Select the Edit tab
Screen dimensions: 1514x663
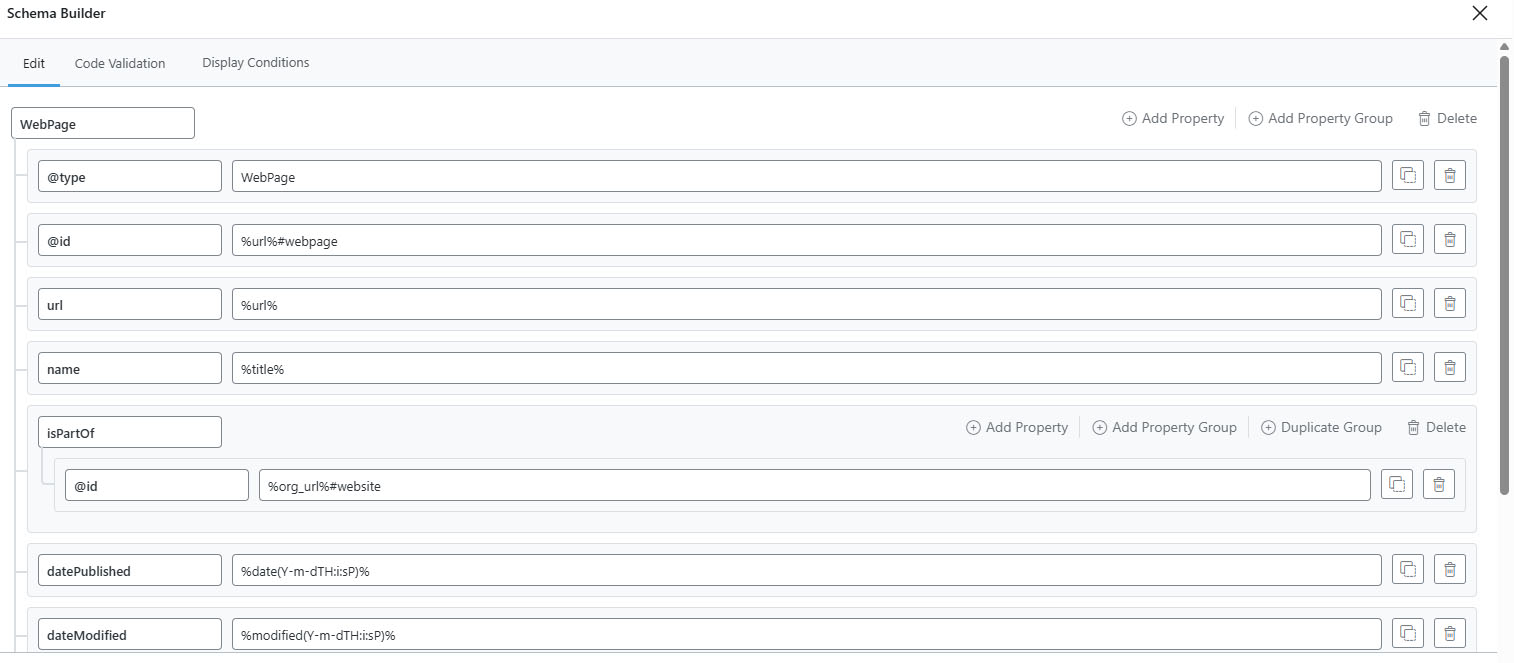(x=33, y=63)
